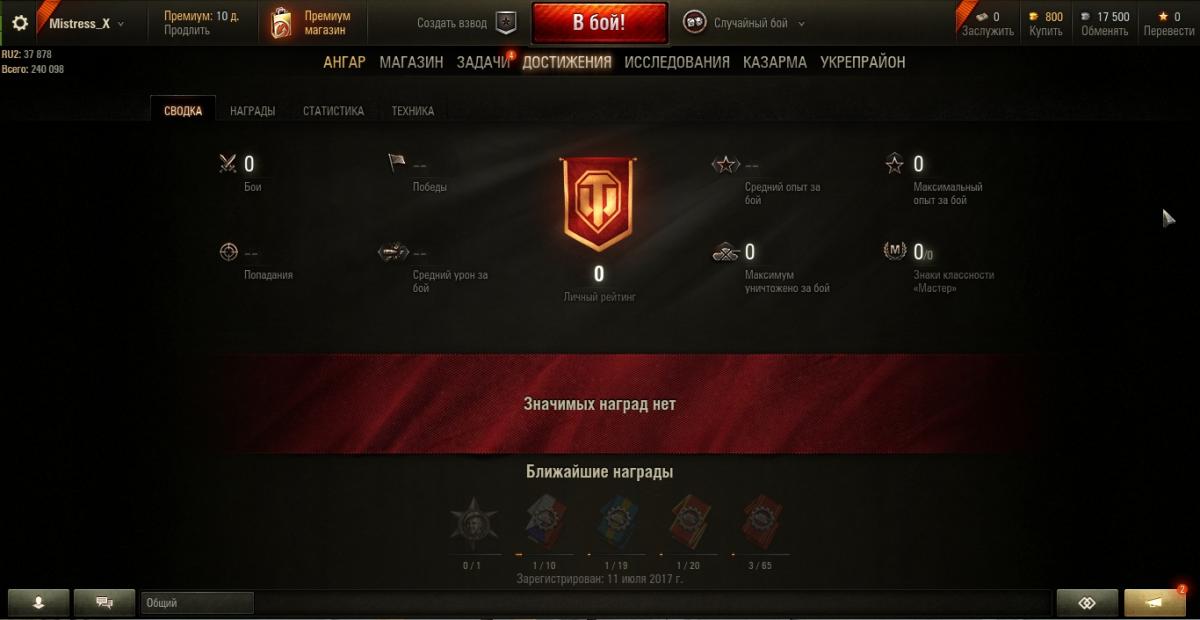This screenshot has height=620, width=1200.
Task: Click Купить to buy gold
Action: click(1046, 31)
